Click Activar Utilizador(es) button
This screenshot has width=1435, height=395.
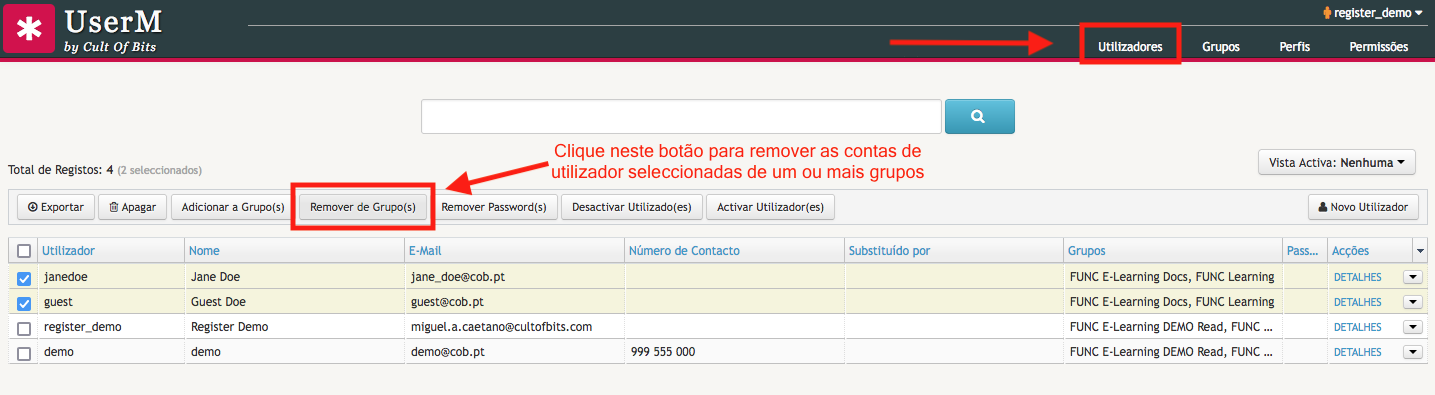click(x=770, y=207)
